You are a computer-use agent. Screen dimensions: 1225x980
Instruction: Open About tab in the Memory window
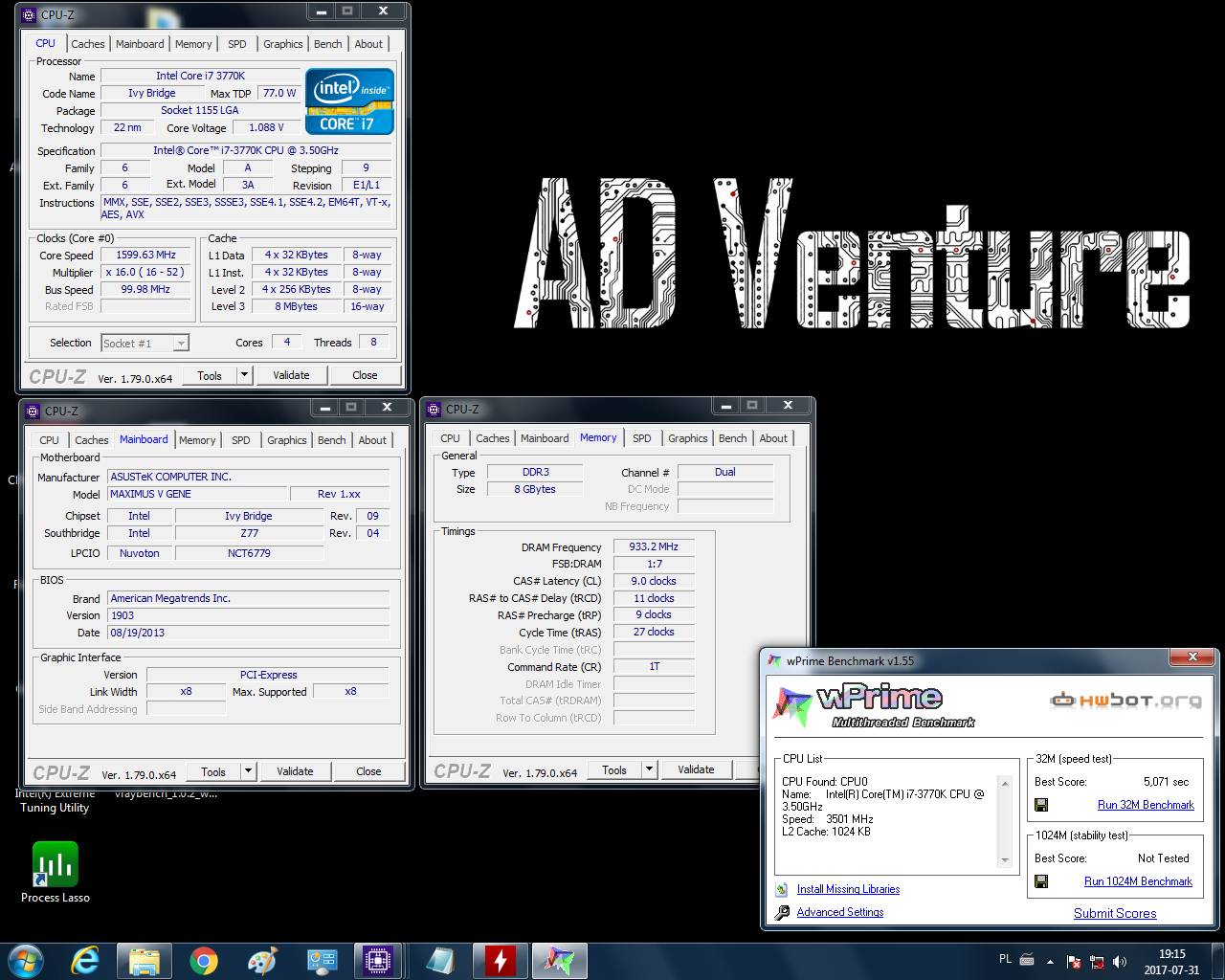pyautogui.click(x=773, y=438)
